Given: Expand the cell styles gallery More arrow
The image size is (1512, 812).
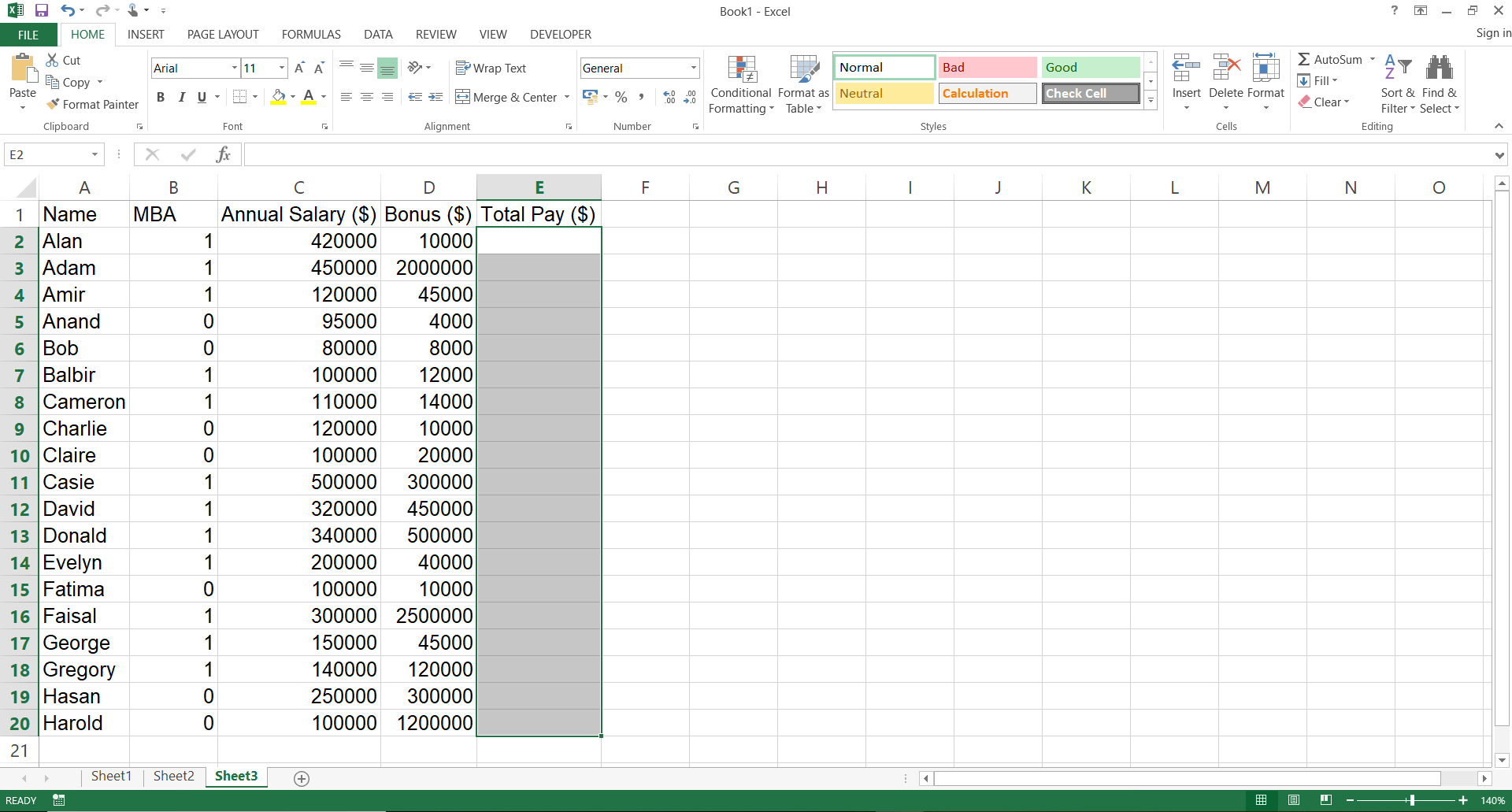Looking at the screenshot, I should point(1151,100).
